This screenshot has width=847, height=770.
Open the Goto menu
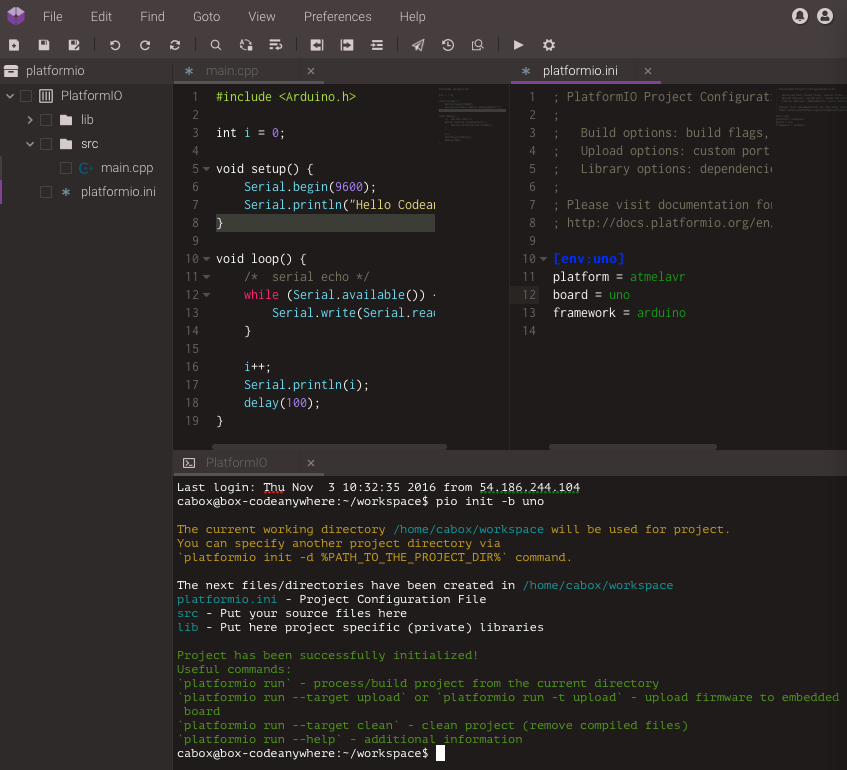(x=206, y=17)
